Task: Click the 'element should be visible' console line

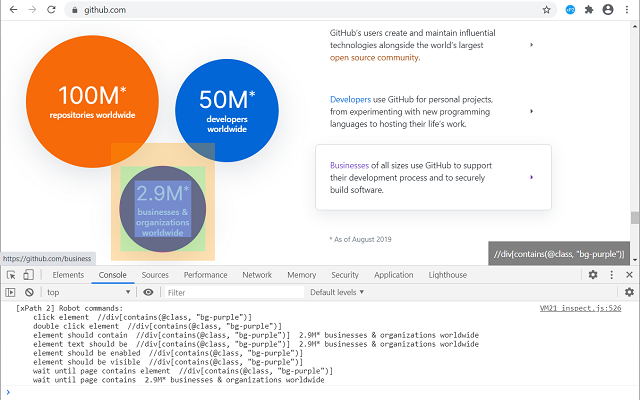Action: (168, 362)
